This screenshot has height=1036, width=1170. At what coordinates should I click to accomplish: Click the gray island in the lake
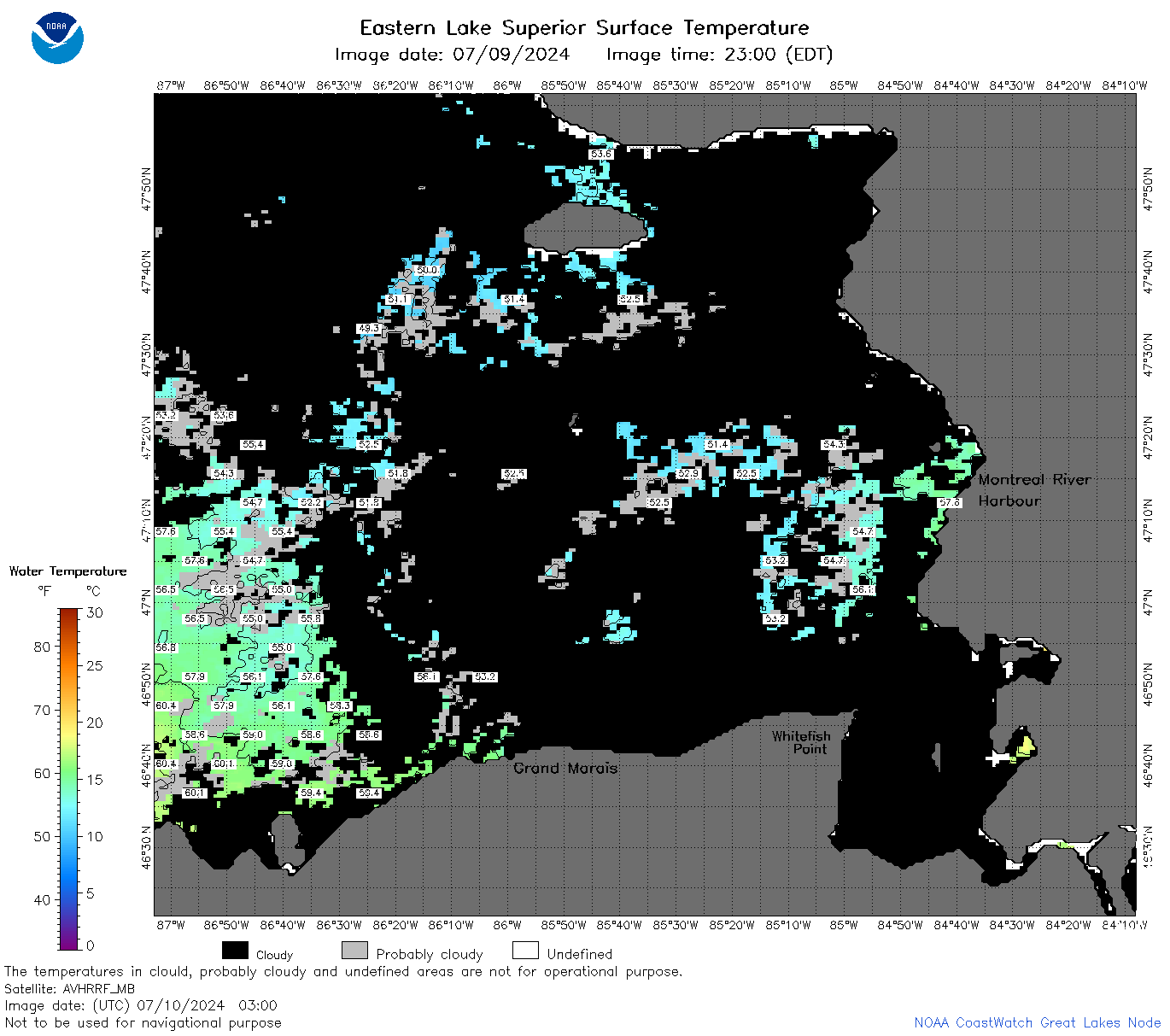point(584,227)
